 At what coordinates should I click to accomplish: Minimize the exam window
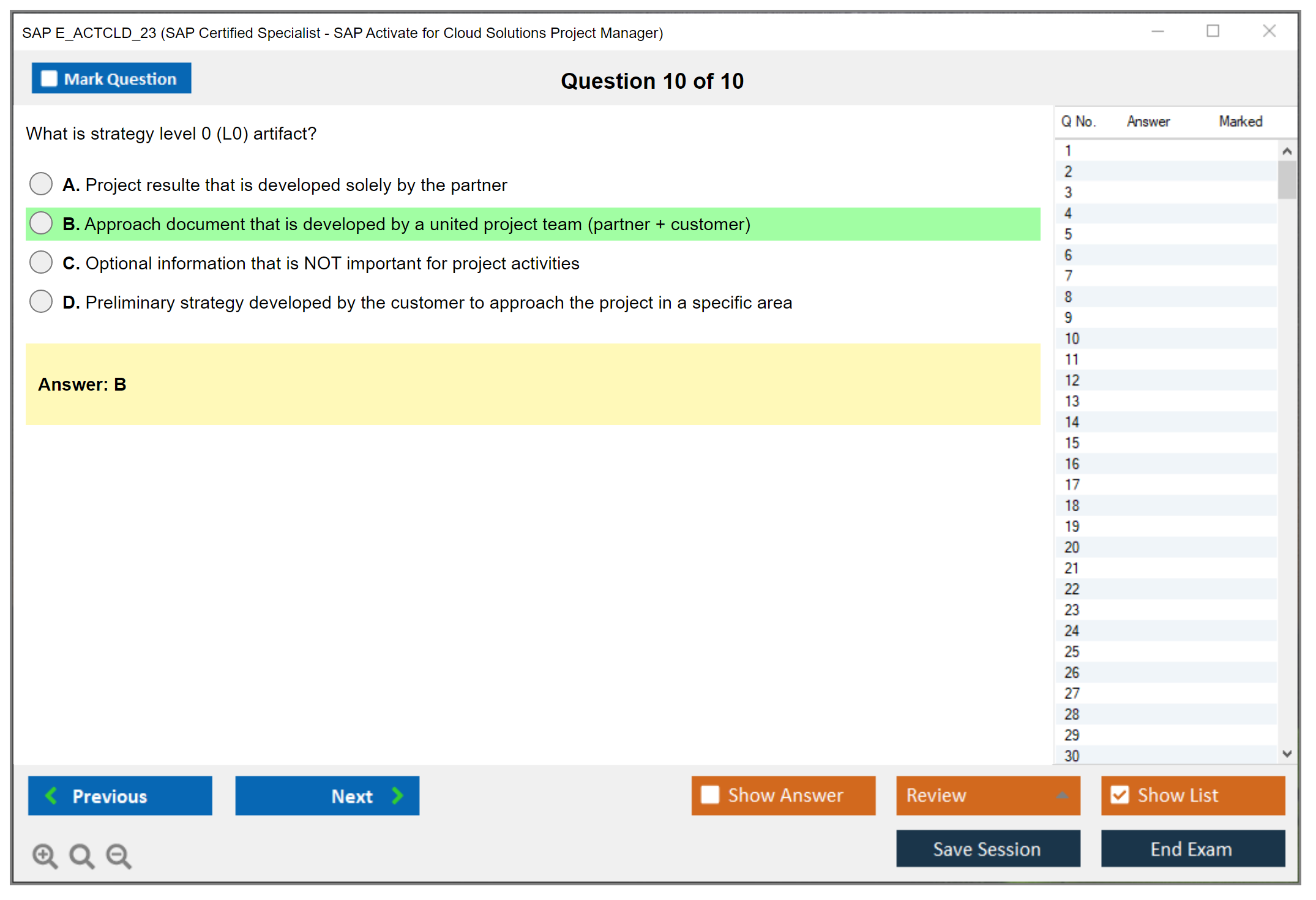click(1157, 31)
